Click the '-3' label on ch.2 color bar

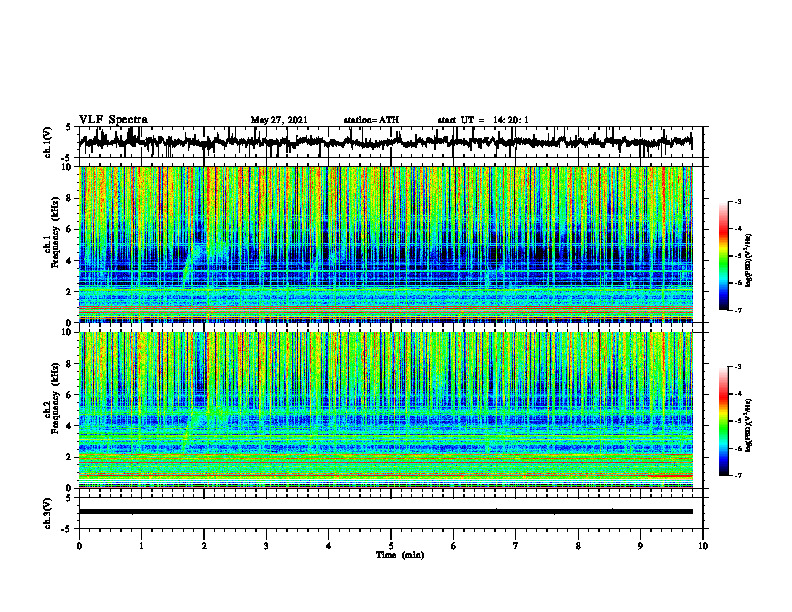[737, 367]
